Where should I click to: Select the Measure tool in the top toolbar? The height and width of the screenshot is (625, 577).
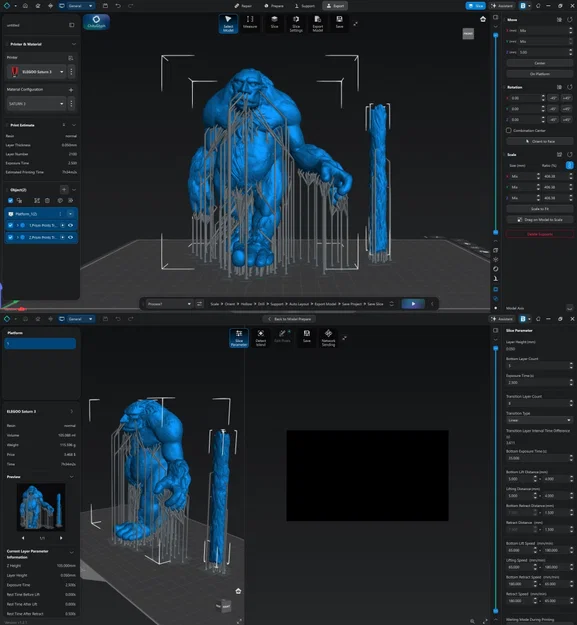(250, 22)
